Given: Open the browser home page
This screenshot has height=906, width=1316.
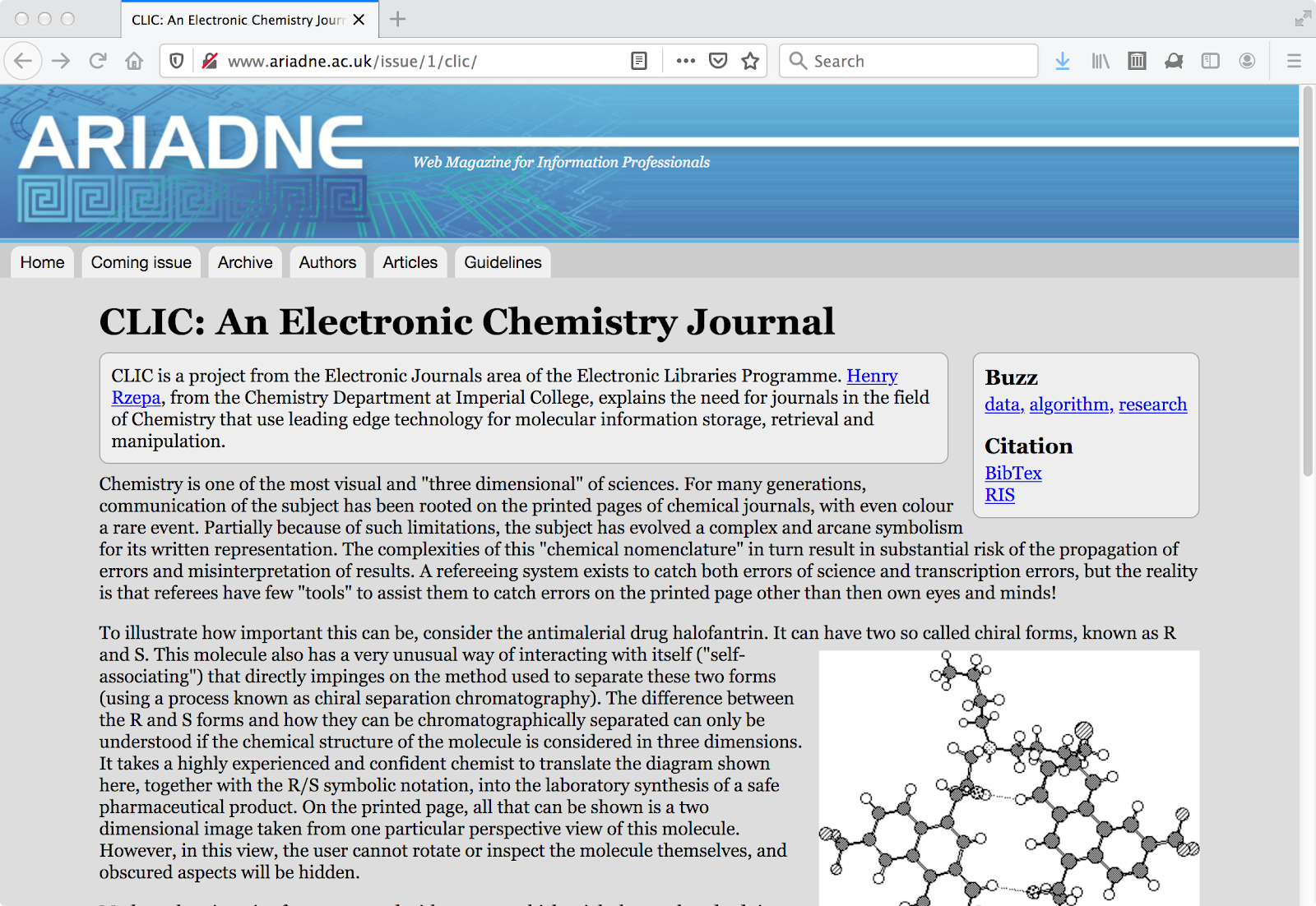Looking at the screenshot, I should click(134, 61).
